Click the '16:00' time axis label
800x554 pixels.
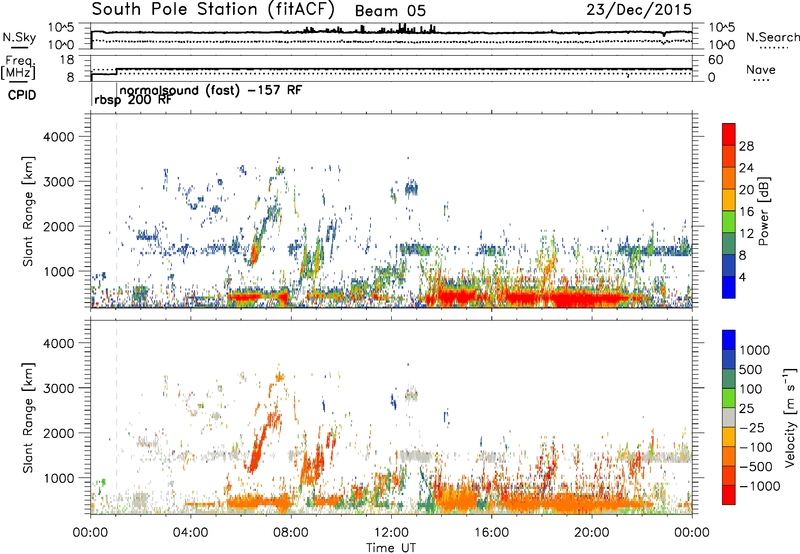pyautogui.click(x=491, y=533)
